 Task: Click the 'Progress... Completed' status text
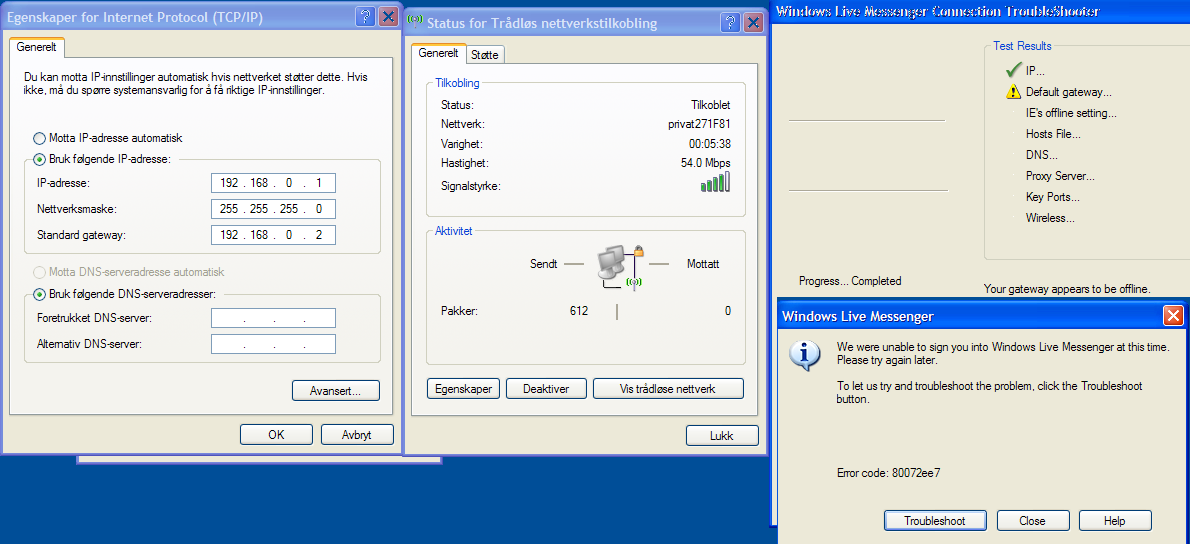point(850,281)
